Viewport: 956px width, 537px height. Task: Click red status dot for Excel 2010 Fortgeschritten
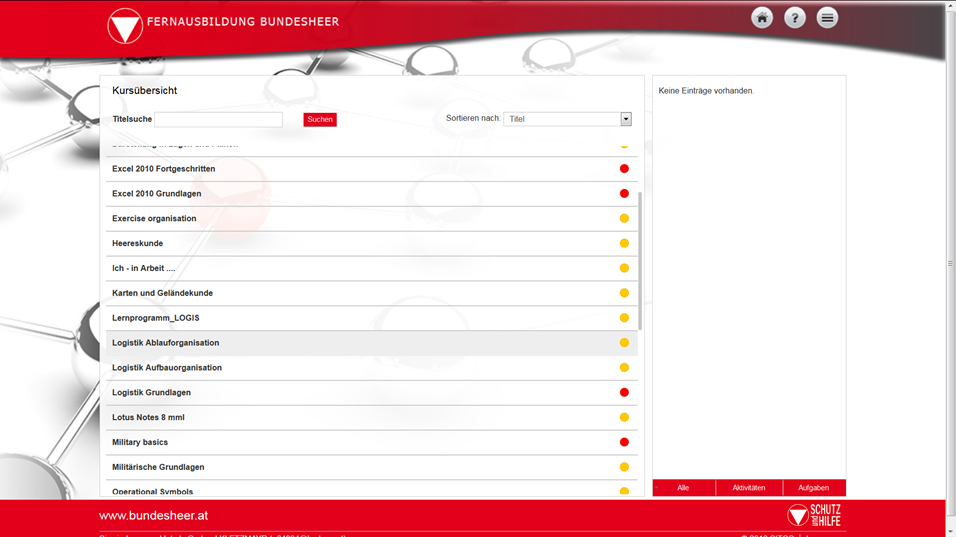point(624,169)
